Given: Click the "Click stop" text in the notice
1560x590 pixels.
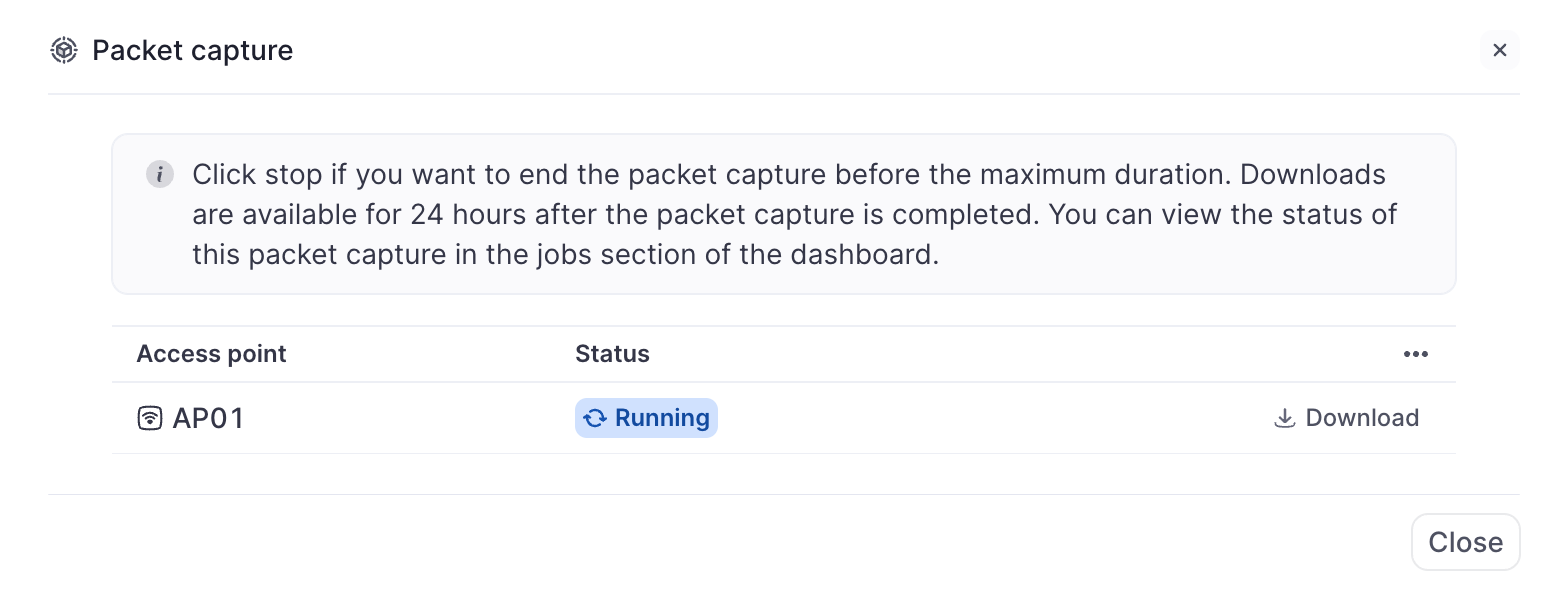Looking at the screenshot, I should [x=256, y=174].
